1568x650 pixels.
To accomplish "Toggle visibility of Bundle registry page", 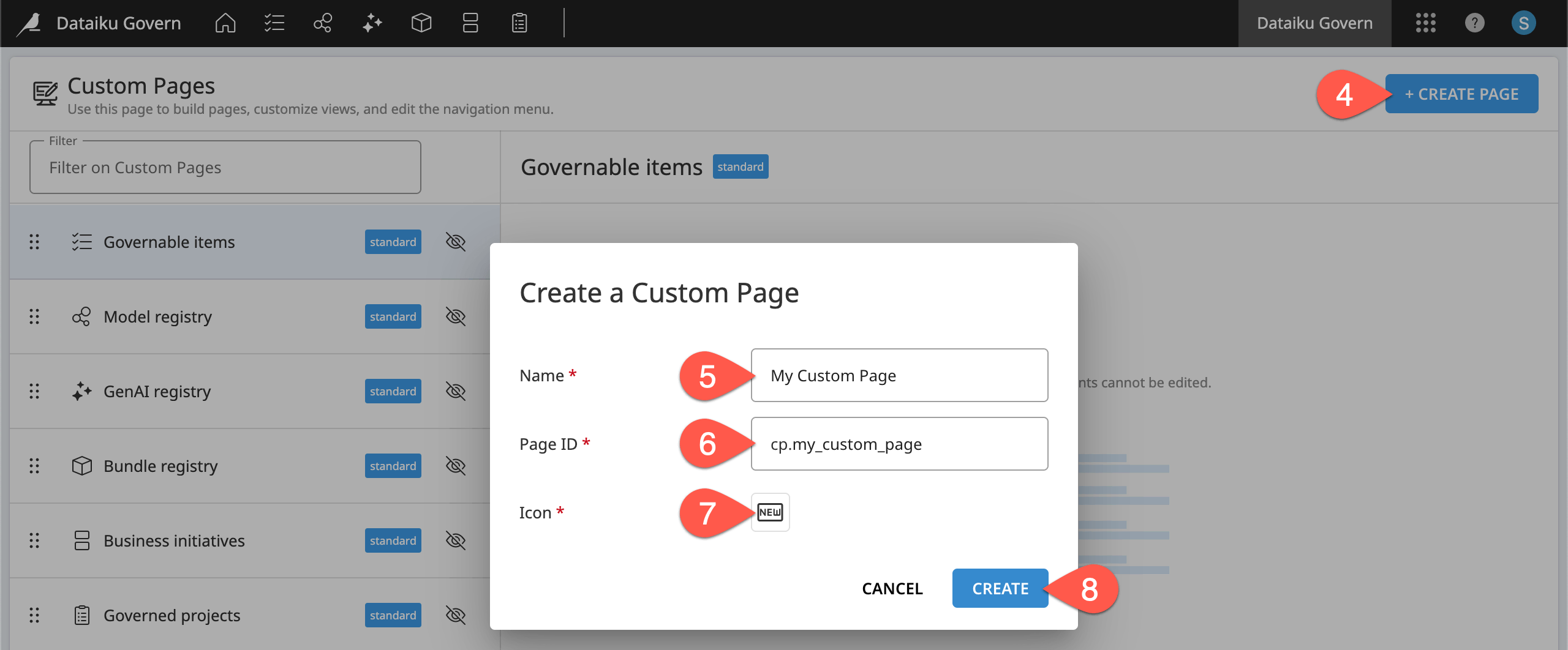I will pyautogui.click(x=456, y=465).
